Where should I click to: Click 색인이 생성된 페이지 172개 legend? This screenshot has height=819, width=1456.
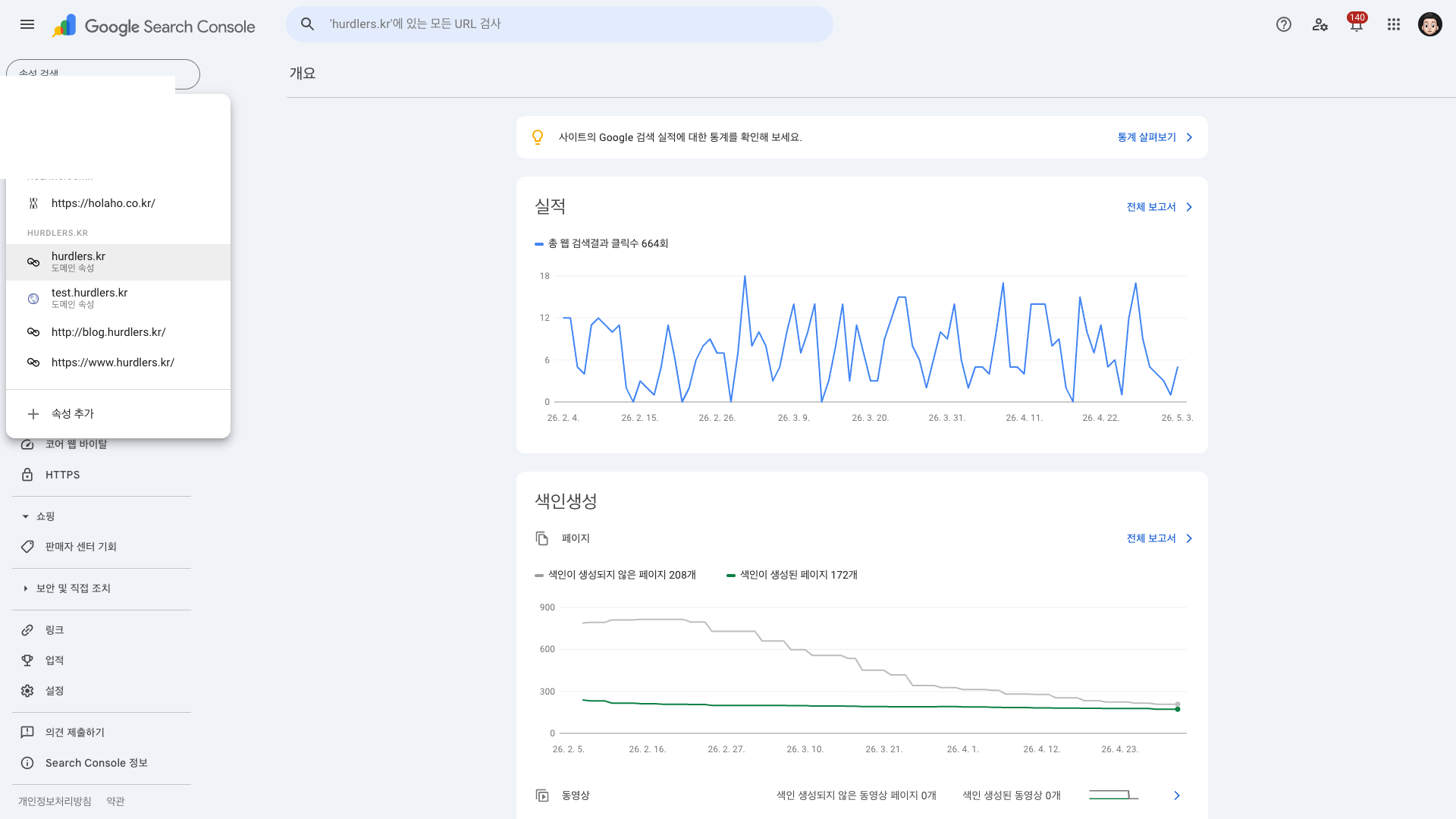[x=792, y=575]
